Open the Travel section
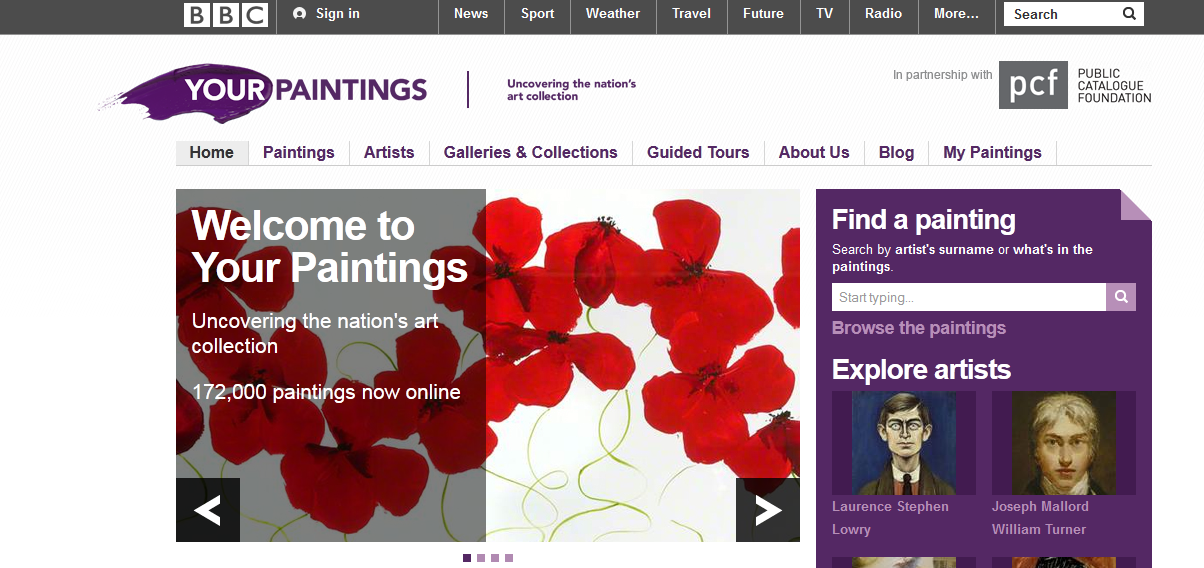 click(x=691, y=14)
